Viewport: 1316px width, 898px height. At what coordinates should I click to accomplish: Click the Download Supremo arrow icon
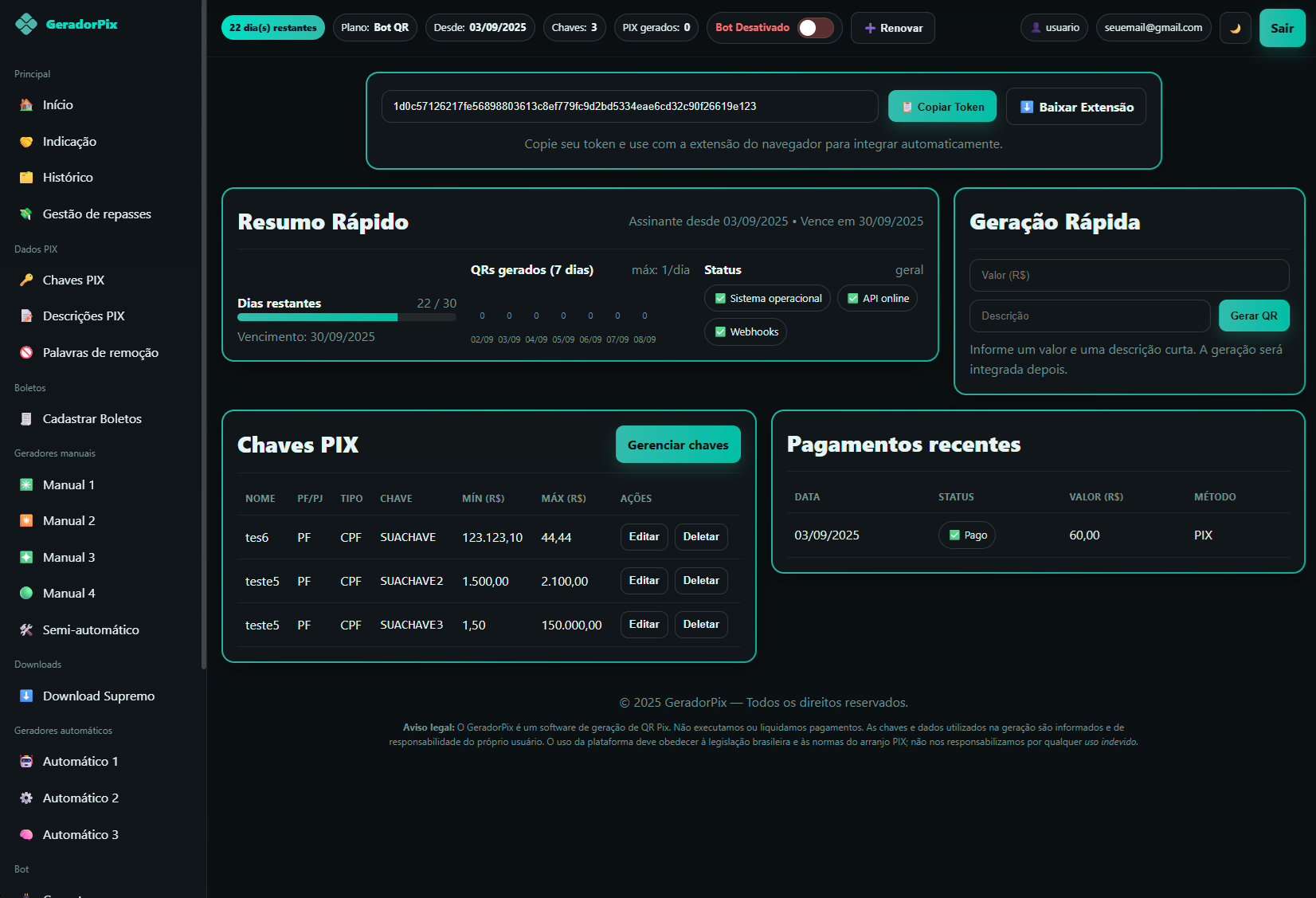point(26,696)
